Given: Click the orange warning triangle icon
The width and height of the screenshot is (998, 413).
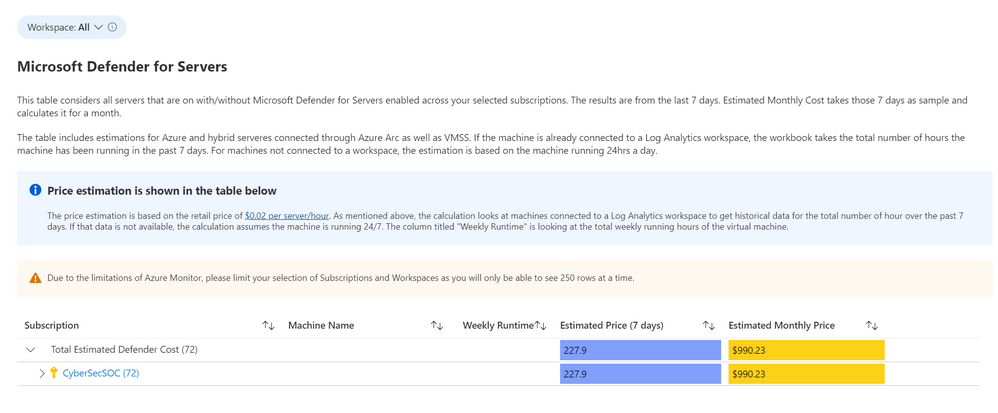Looking at the screenshot, I should coord(36,278).
